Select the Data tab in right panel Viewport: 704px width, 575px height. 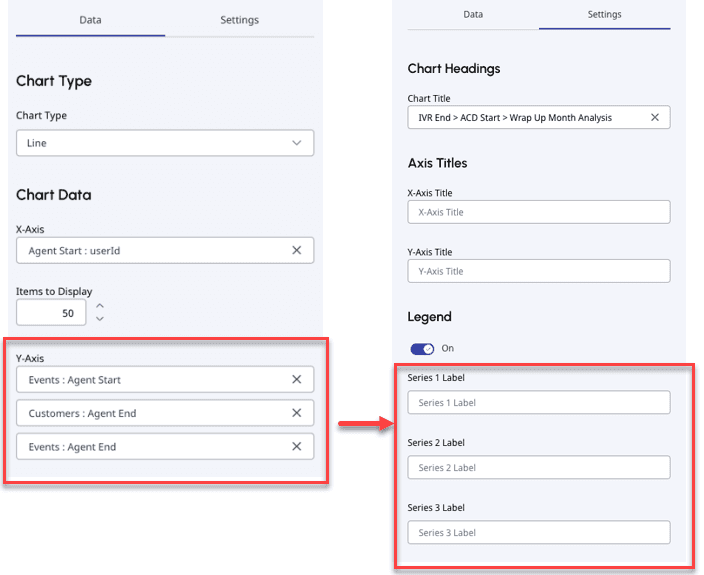coord(473,15)
